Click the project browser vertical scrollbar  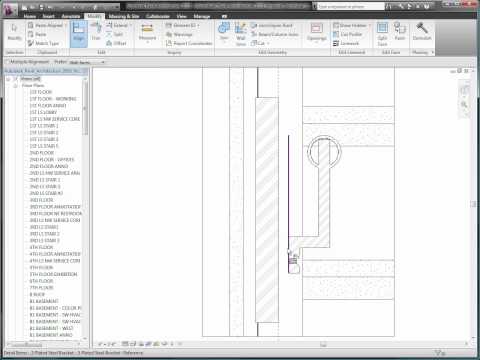click(85, 208)
